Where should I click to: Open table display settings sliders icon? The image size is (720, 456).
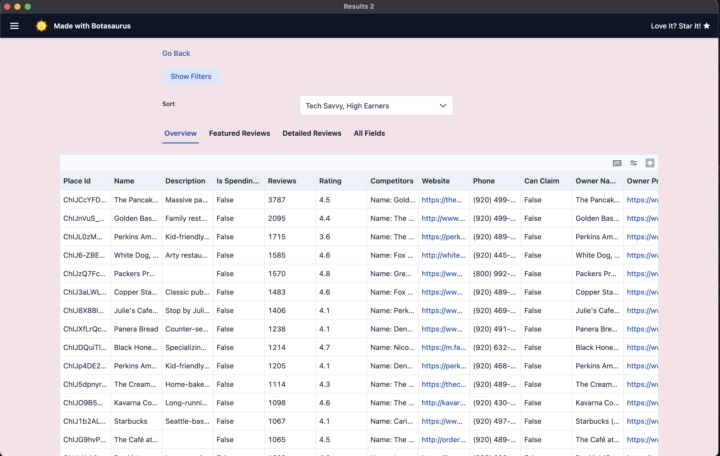pyautogui.click(x=633, y=163)
